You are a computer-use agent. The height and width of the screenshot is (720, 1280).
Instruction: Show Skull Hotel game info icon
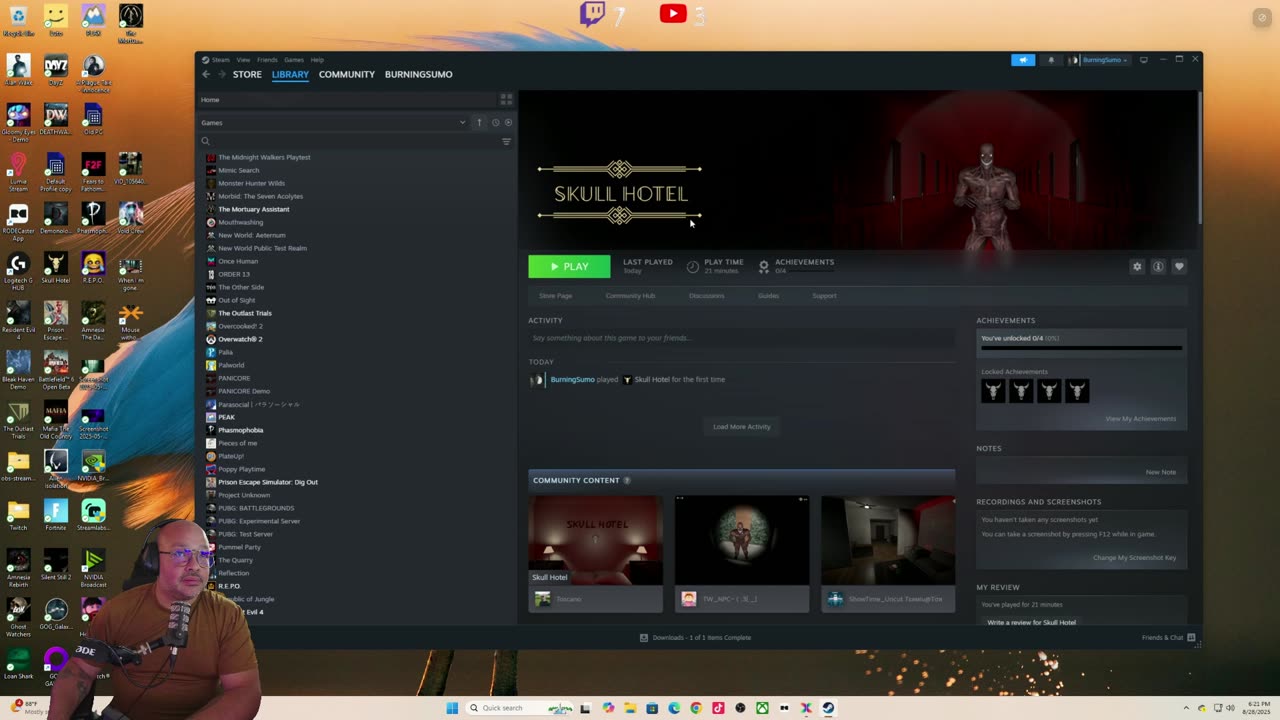1158,267
